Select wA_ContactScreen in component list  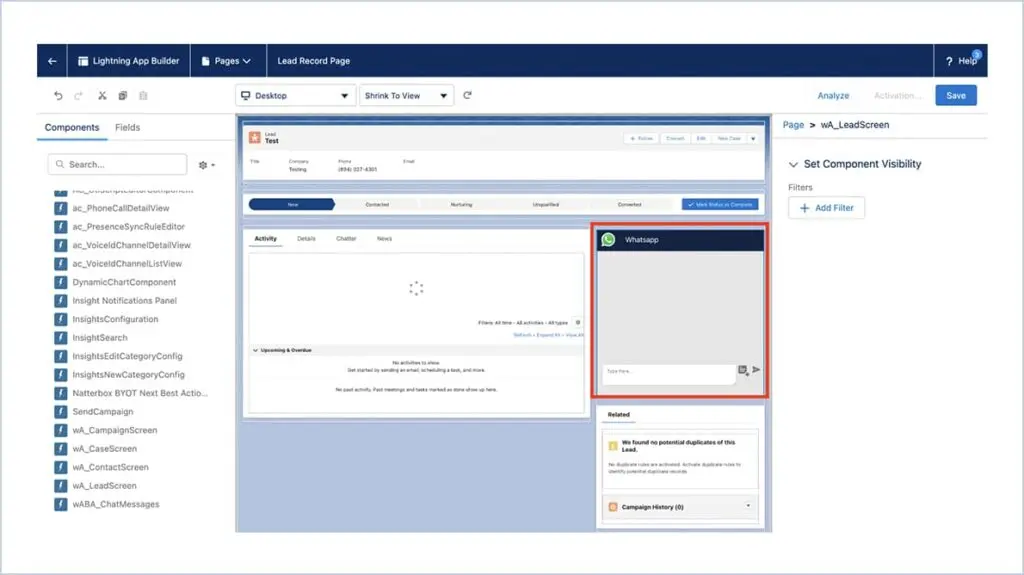pos(110,467)
